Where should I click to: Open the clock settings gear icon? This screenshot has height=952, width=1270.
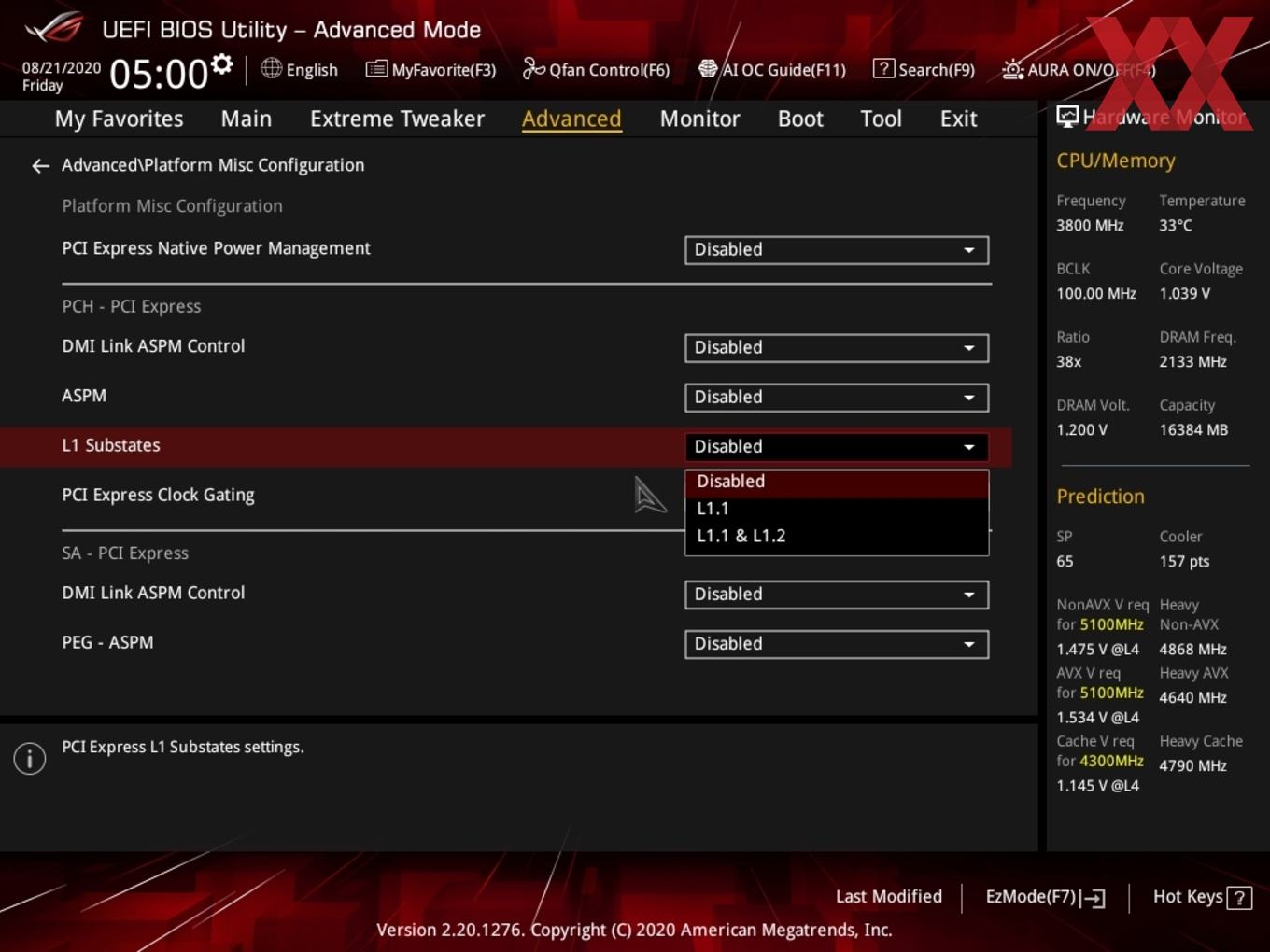click(221, 64)
